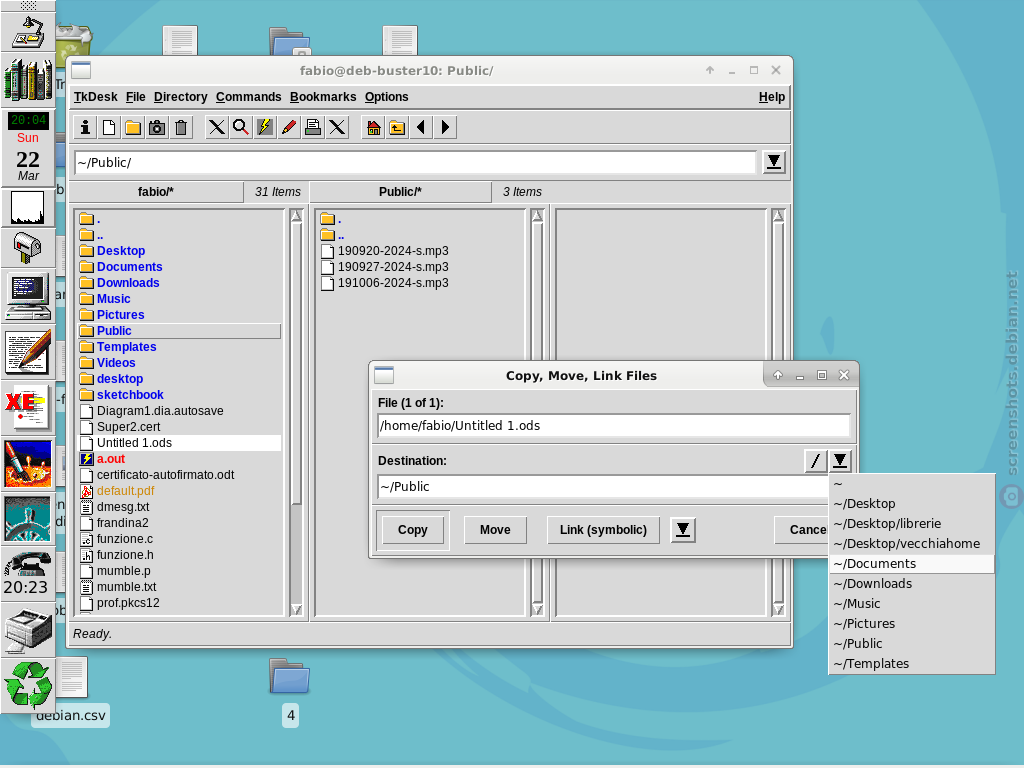Select the sketchbook folder

coord(130,395)
